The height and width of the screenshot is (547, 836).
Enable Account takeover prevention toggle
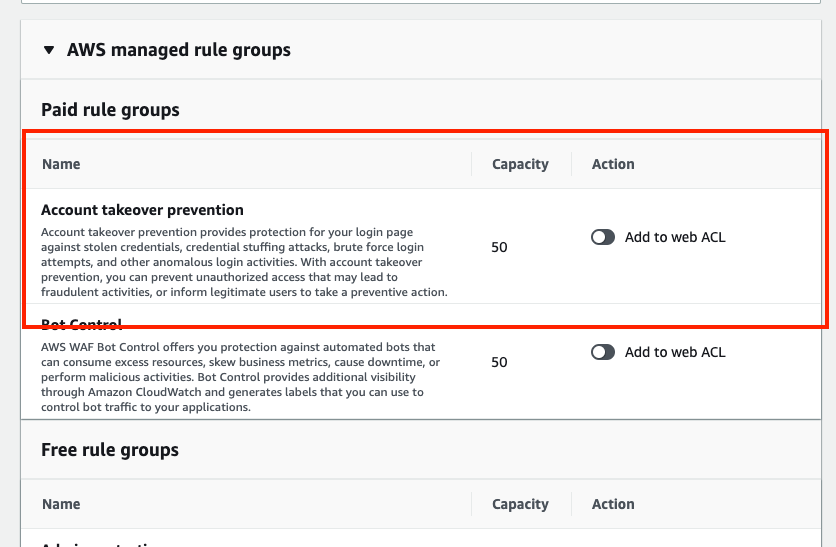603,237
